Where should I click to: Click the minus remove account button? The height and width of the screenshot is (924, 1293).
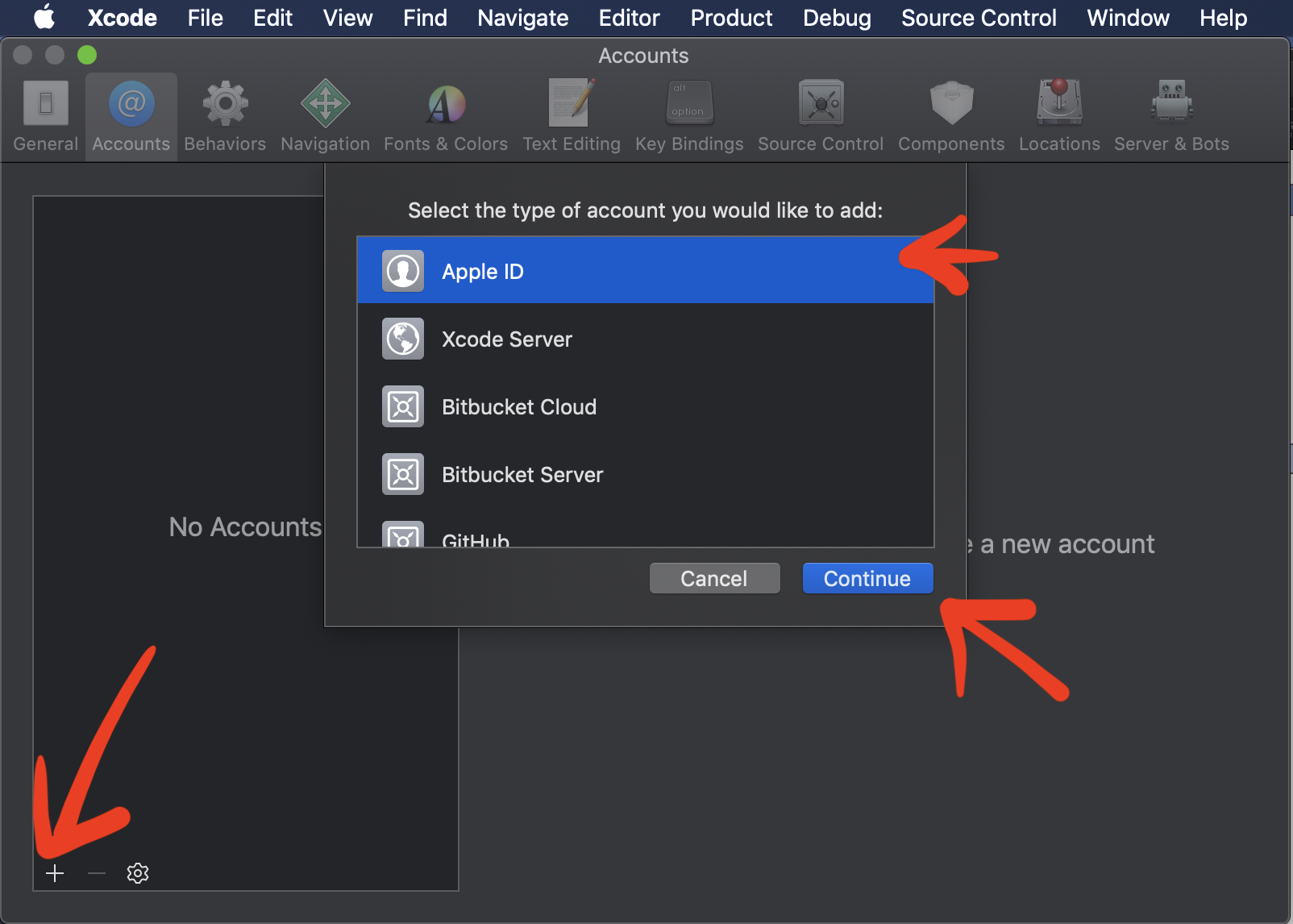tap(97, 873)
